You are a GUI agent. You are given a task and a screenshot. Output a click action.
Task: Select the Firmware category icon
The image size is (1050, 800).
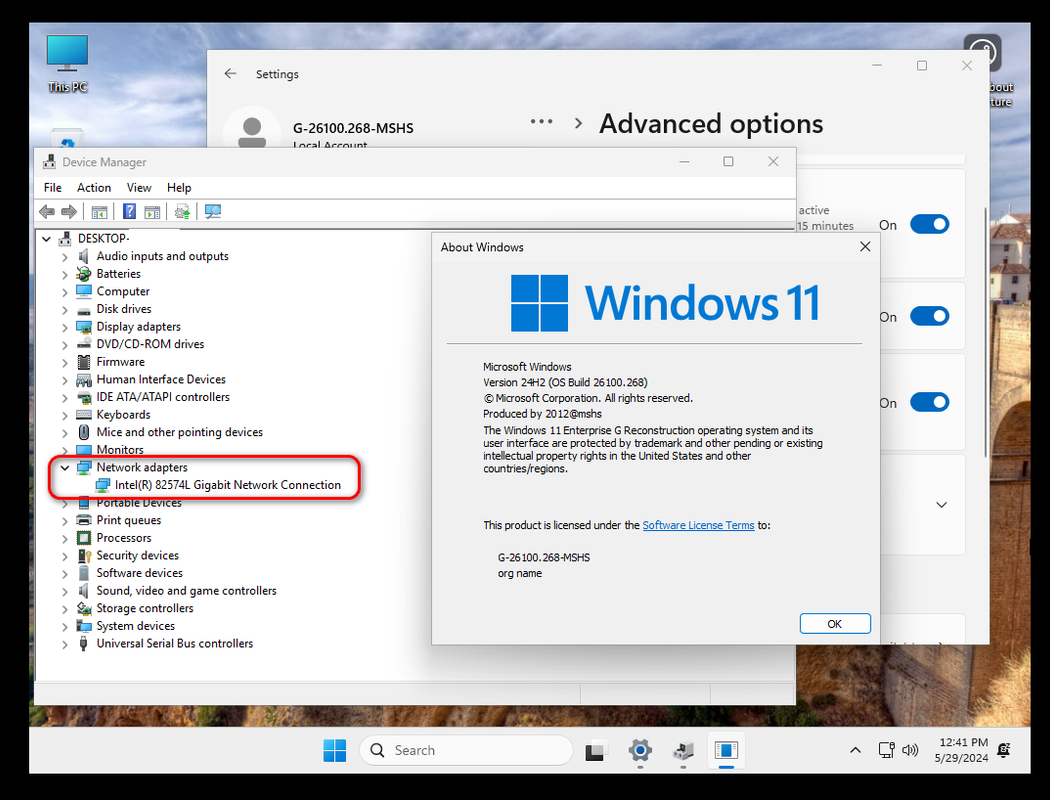pos(84,362)
